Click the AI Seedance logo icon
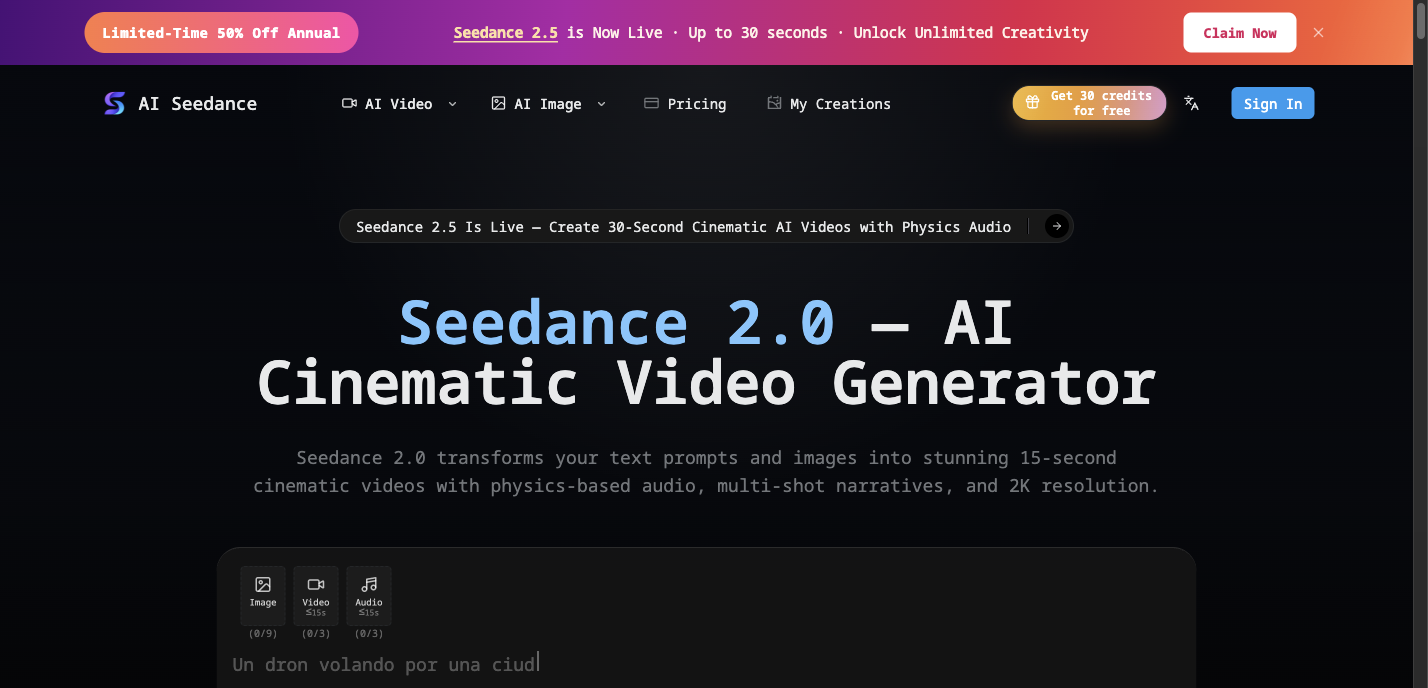The width and height of the screenshot is (1428, 688). click(115, 103)
